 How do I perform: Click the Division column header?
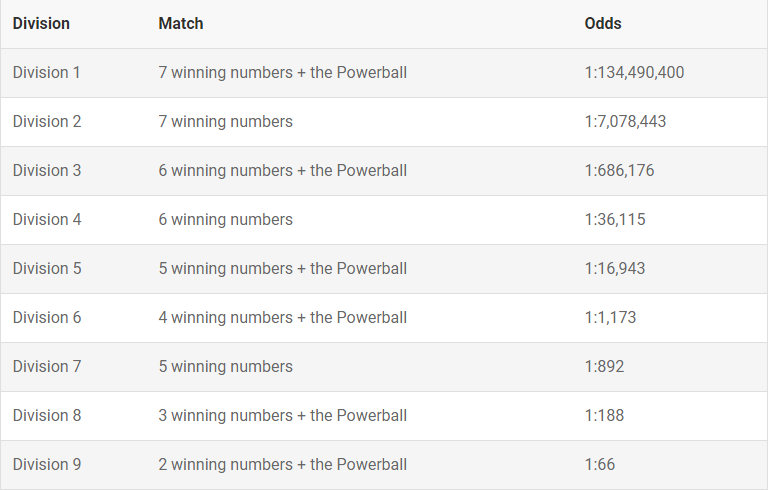click(x=41, y=23)
